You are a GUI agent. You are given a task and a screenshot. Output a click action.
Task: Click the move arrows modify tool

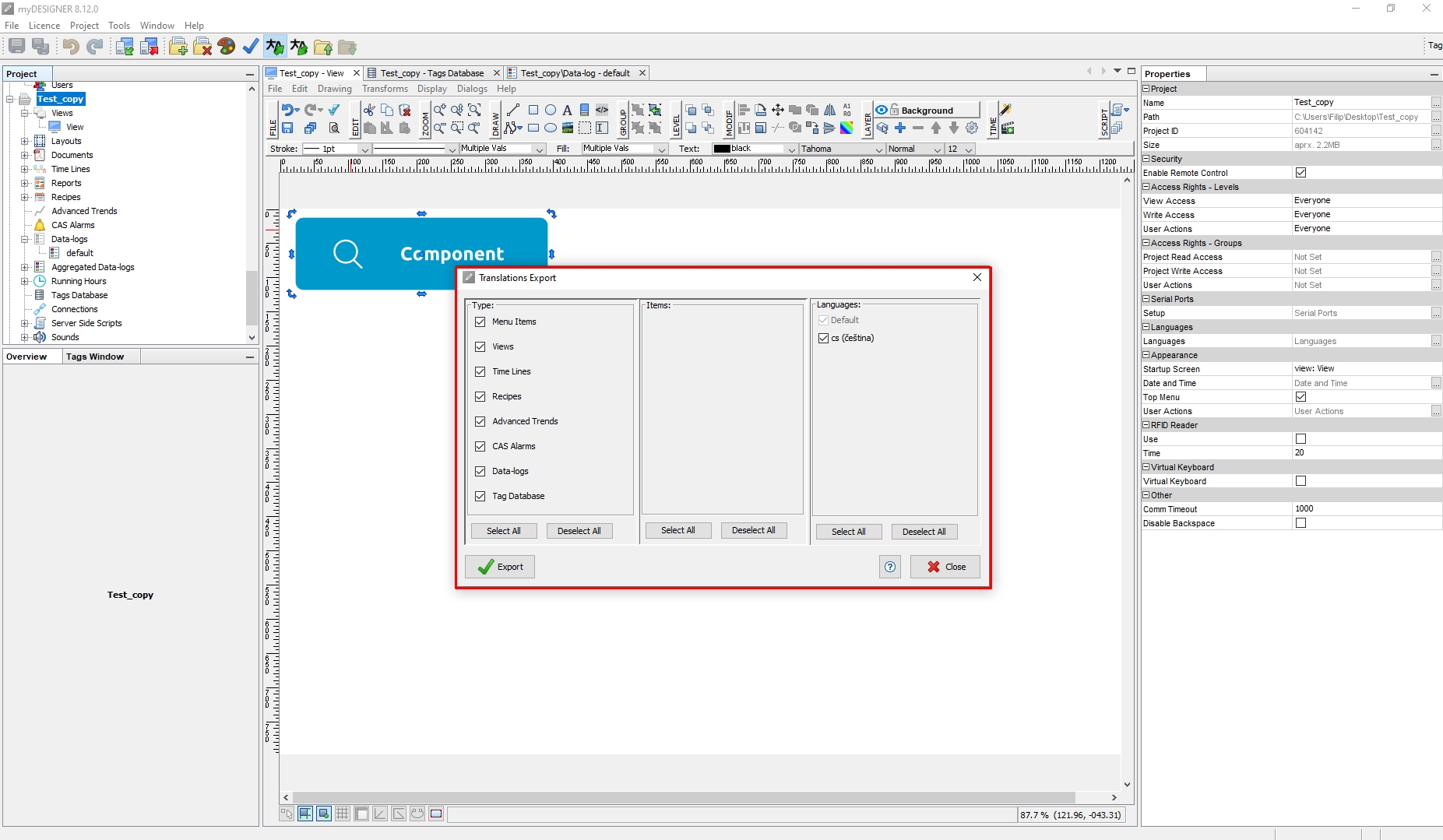coord(778,110)
